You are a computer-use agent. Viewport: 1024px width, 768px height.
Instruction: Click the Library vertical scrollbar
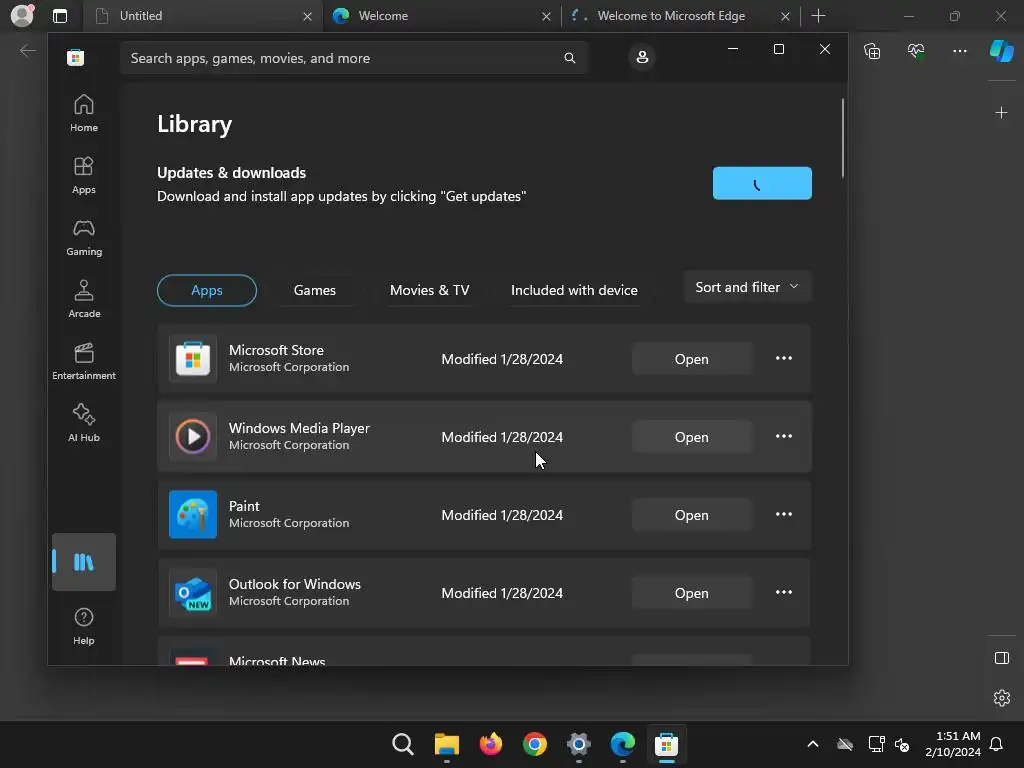click(x=843, y=138)
